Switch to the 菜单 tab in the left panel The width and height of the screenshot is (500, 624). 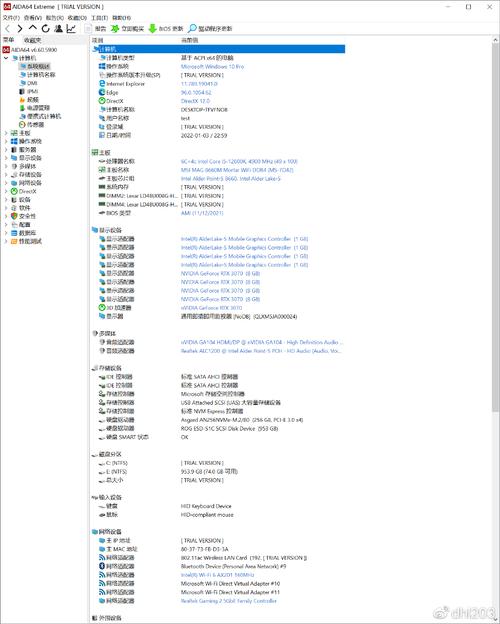[9, 40]
